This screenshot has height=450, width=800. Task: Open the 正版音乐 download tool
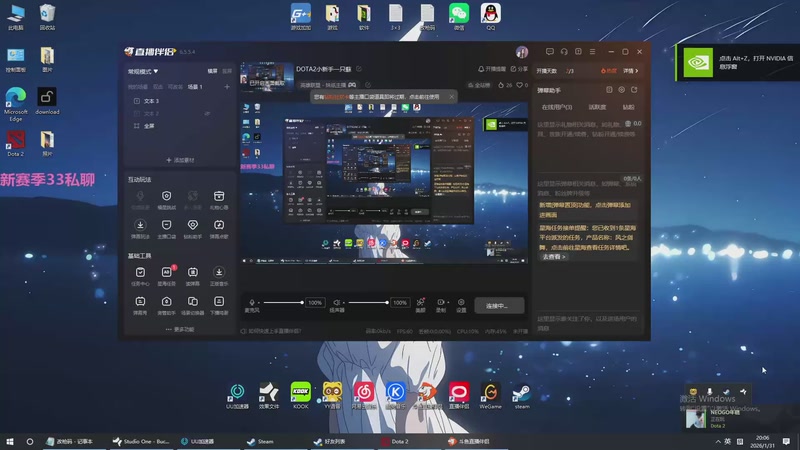pyautogui.click(x=219, y=276)
